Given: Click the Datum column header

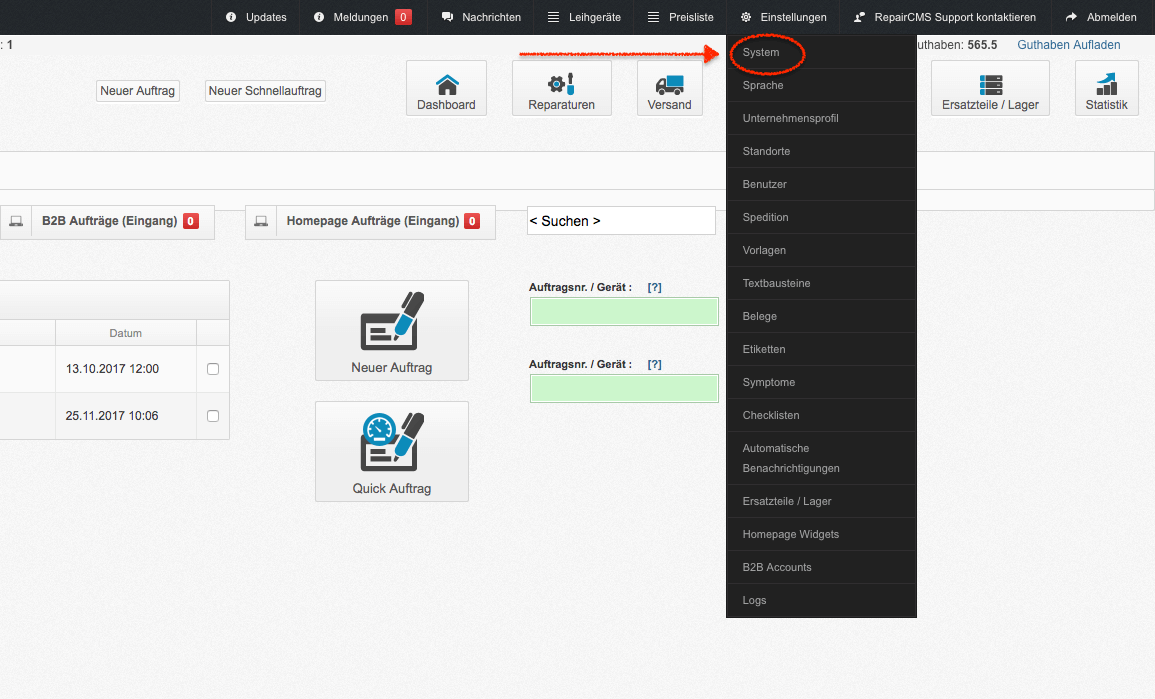Looking at the screenshot, I should [126, 333].
